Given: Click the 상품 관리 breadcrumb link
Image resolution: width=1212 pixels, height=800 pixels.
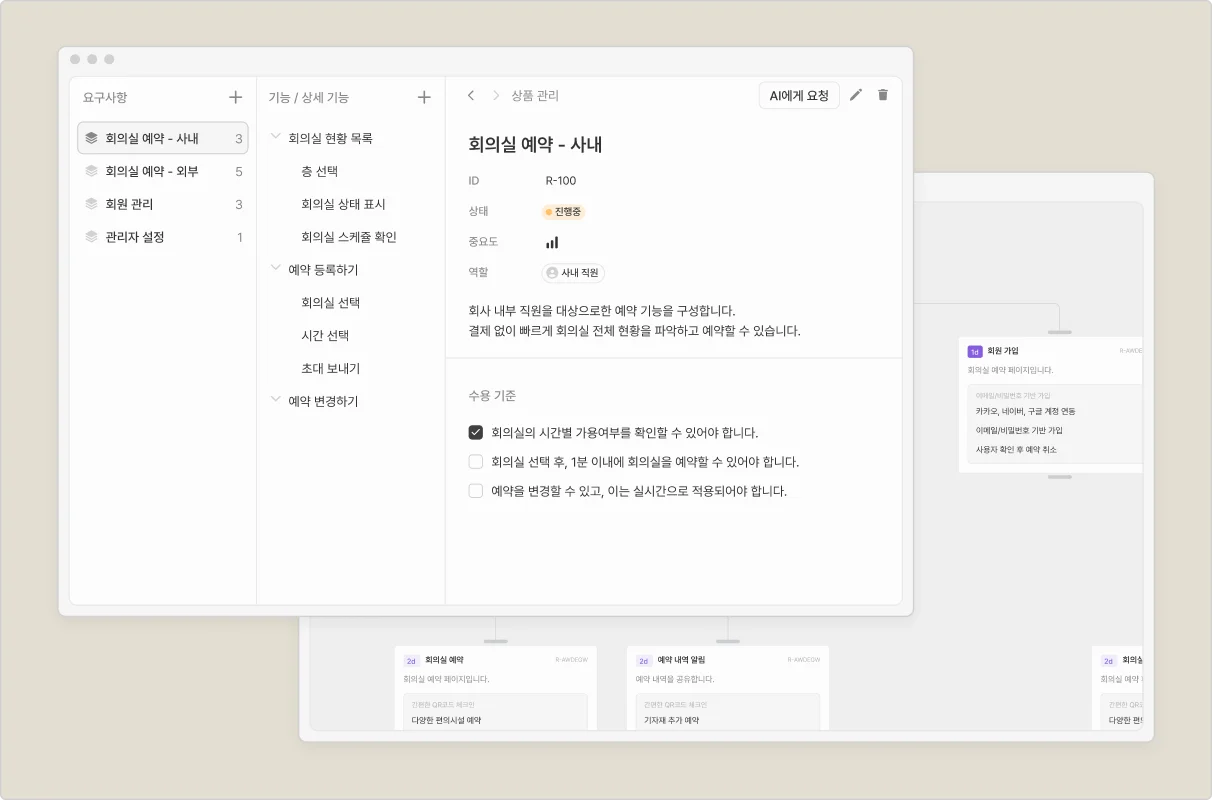Looking at the screenshot, I should (x=535, y=96).
